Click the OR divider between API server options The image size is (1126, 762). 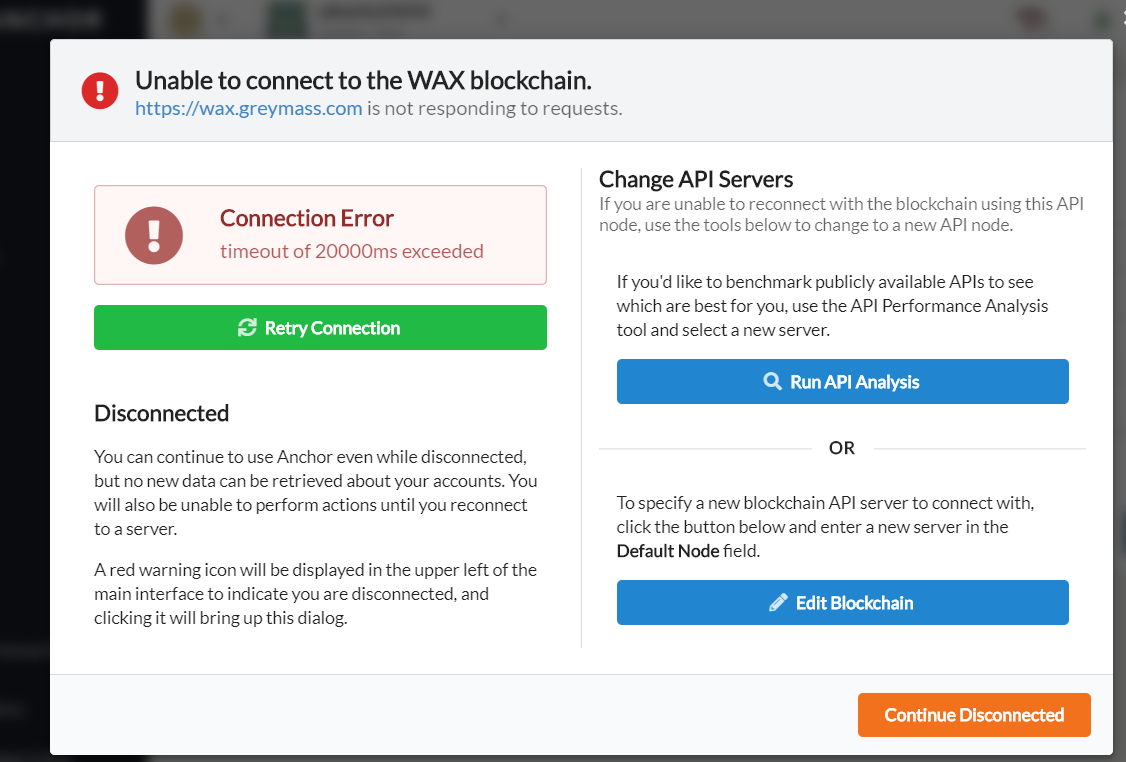[842, 447]
